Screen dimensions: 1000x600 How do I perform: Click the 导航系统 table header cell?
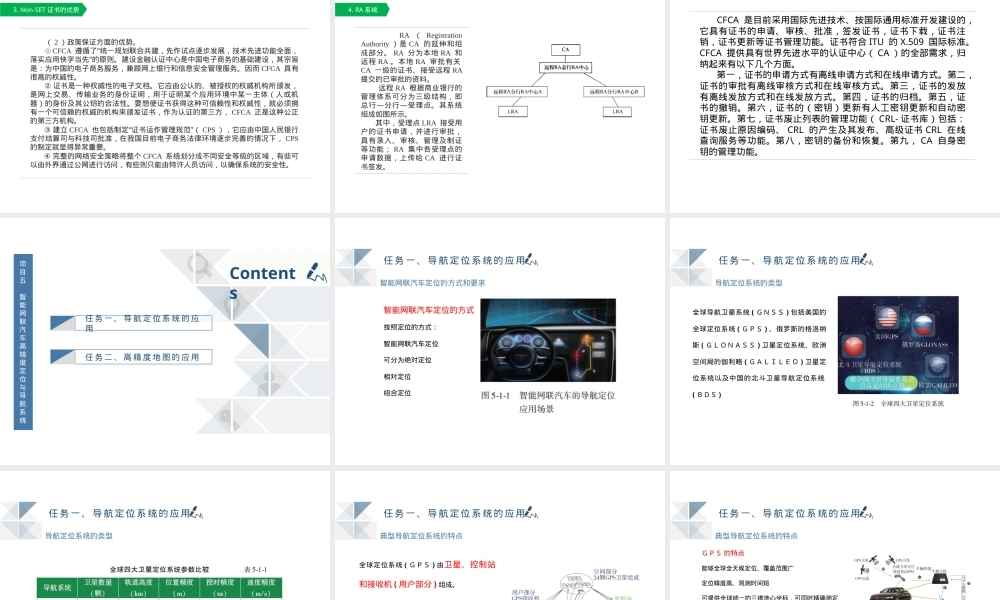[57, 588]
